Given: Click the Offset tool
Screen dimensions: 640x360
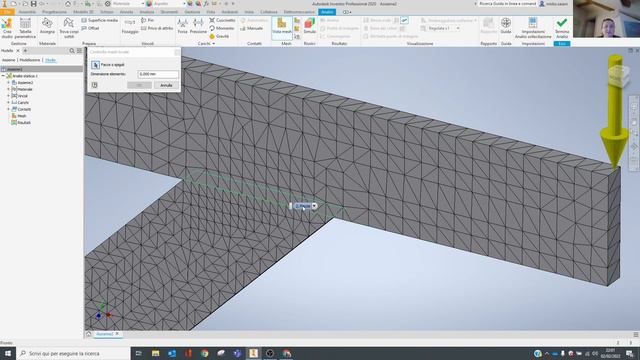Looking at the screenshot, I should point(90,28).
